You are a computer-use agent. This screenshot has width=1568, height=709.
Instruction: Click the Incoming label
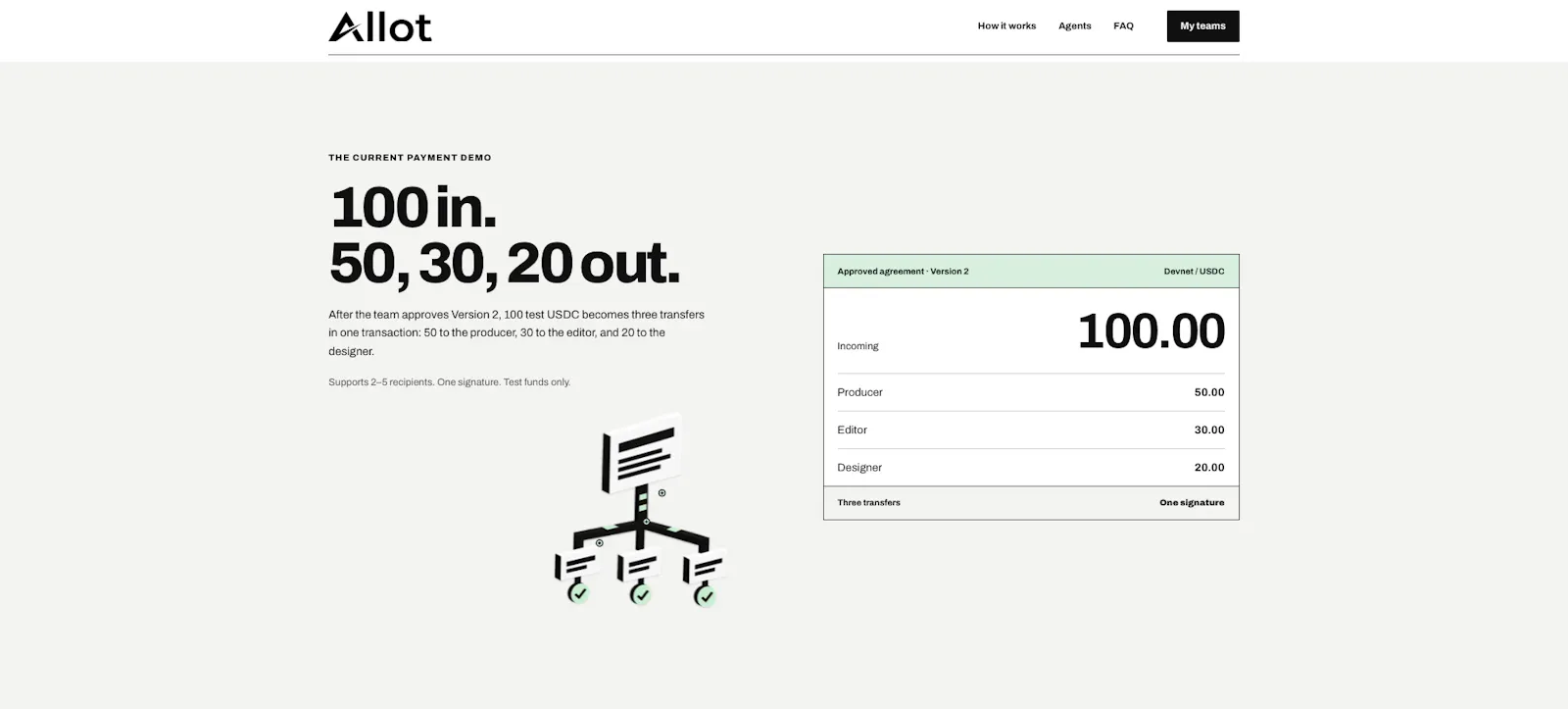pos(857,346)
